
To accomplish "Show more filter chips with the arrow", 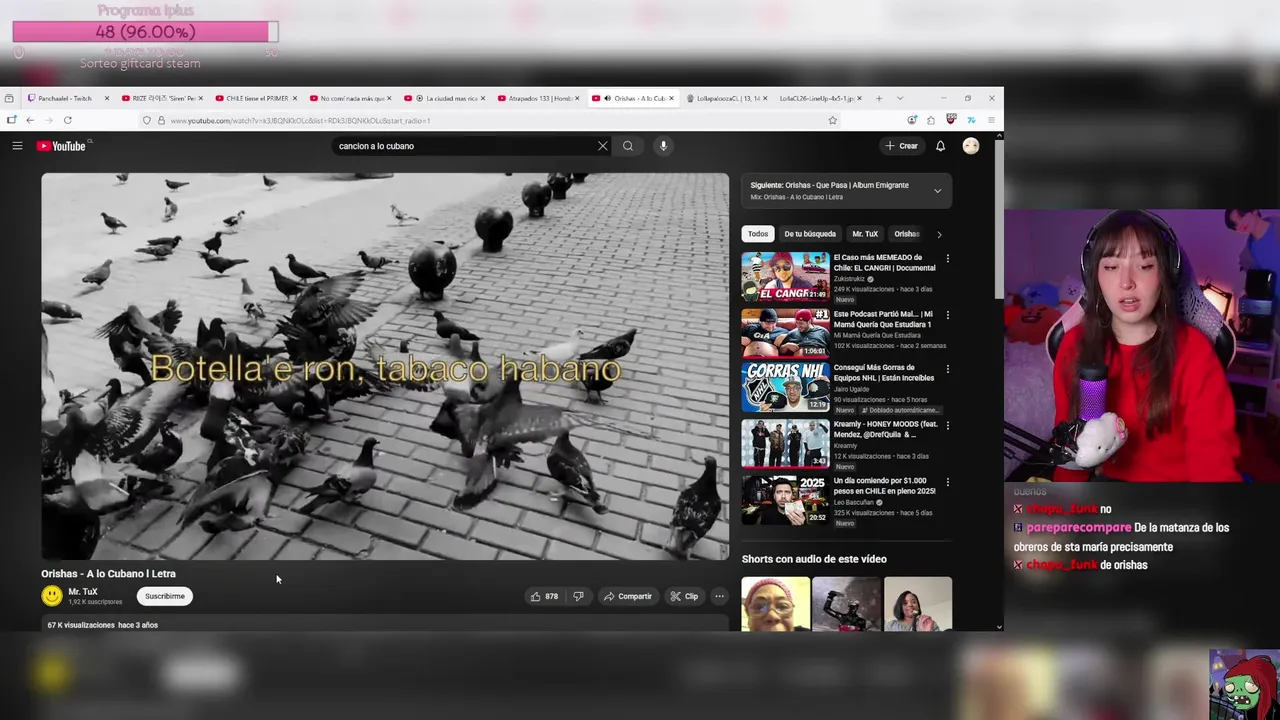I will 938,234.
